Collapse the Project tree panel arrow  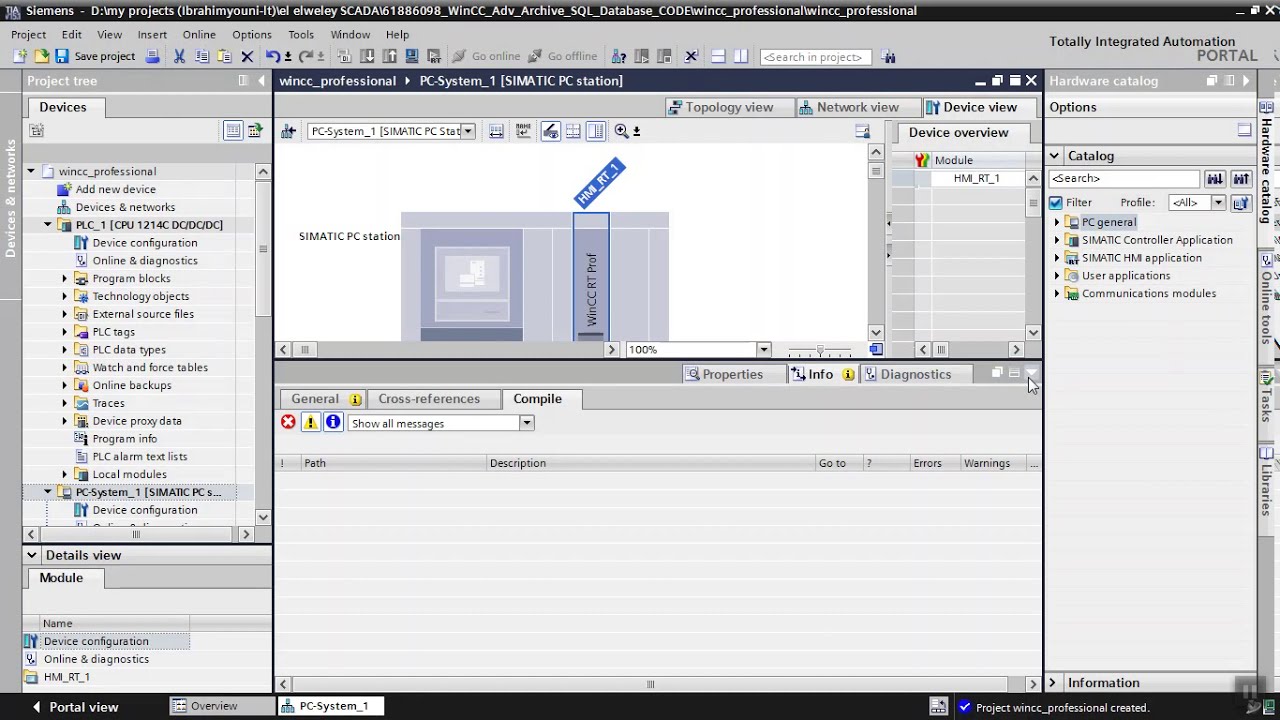(262, 81)
